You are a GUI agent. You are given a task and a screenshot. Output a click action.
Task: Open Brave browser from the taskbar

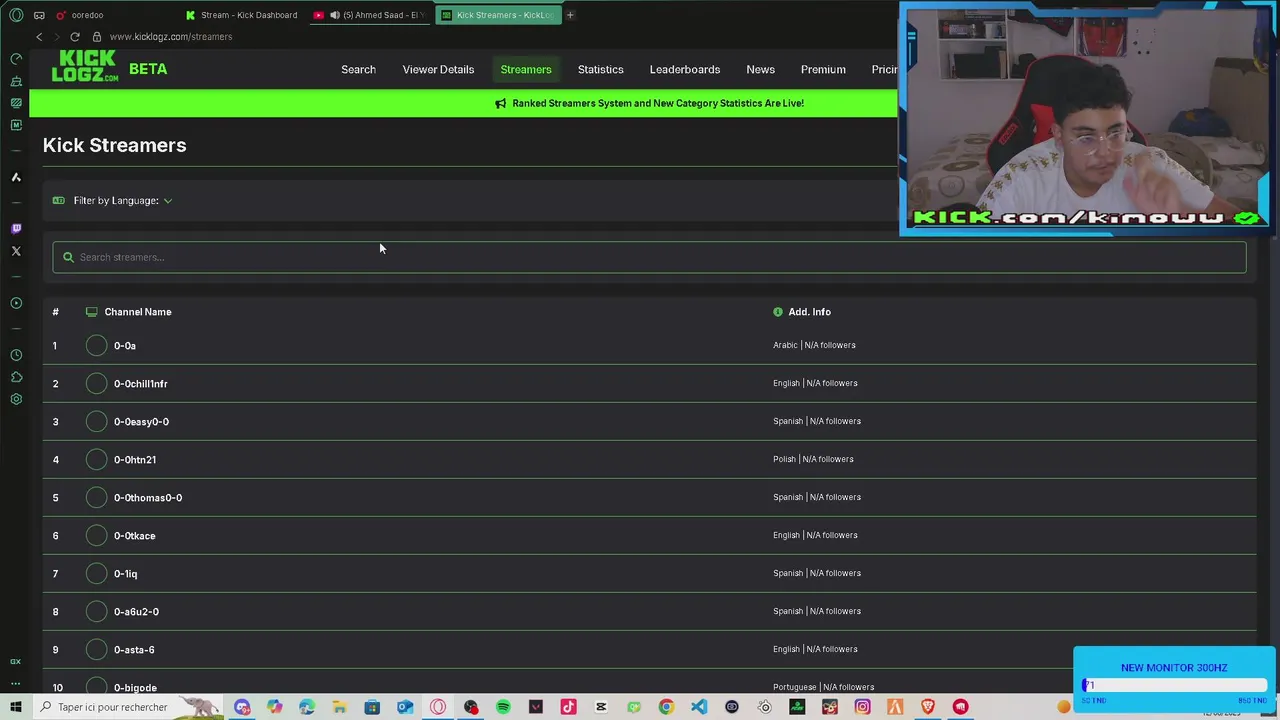(928, 707)
